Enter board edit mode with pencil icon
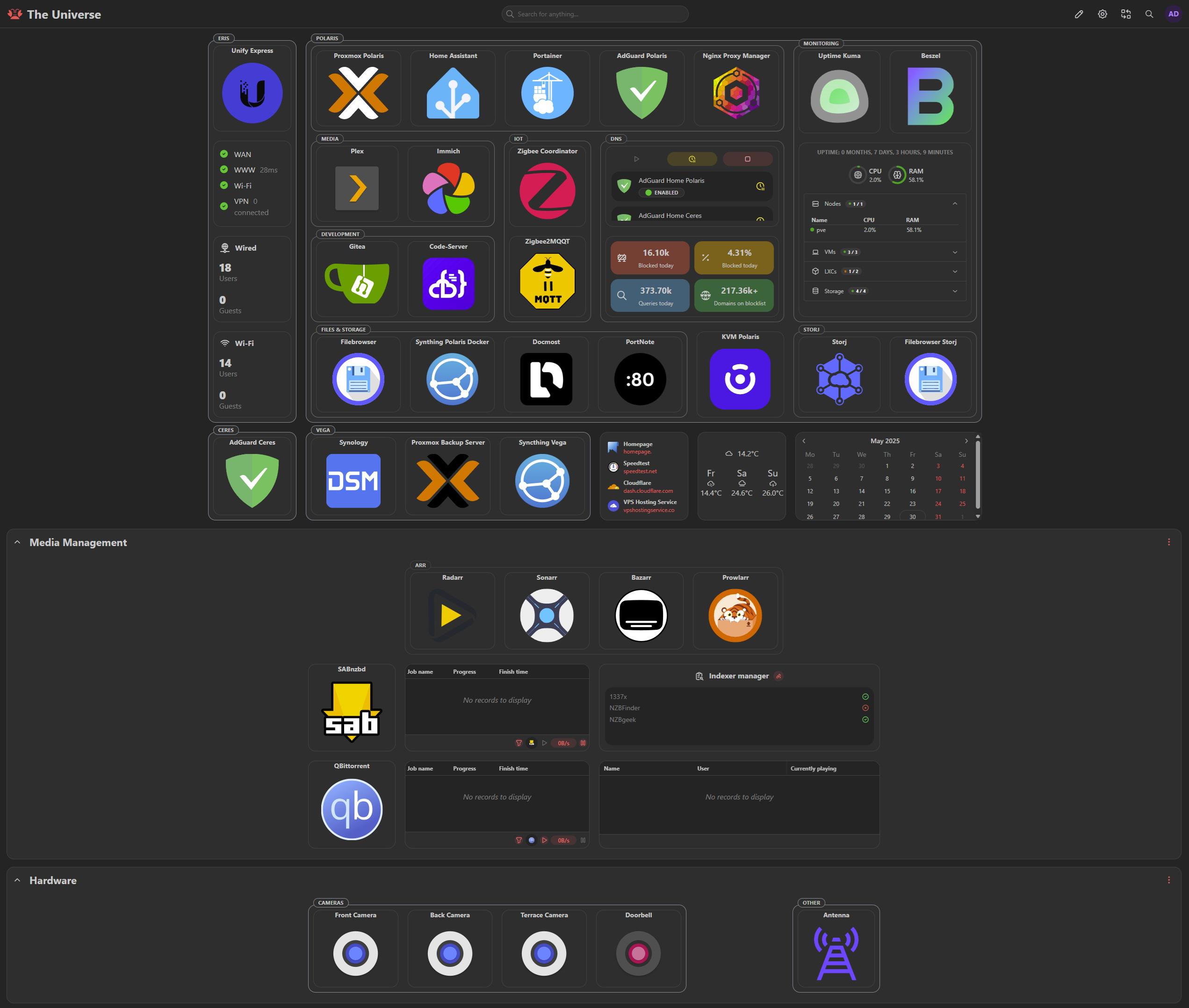Image resolution: width=1189 pixels, height=1008 pixels. coord(1079,14)
